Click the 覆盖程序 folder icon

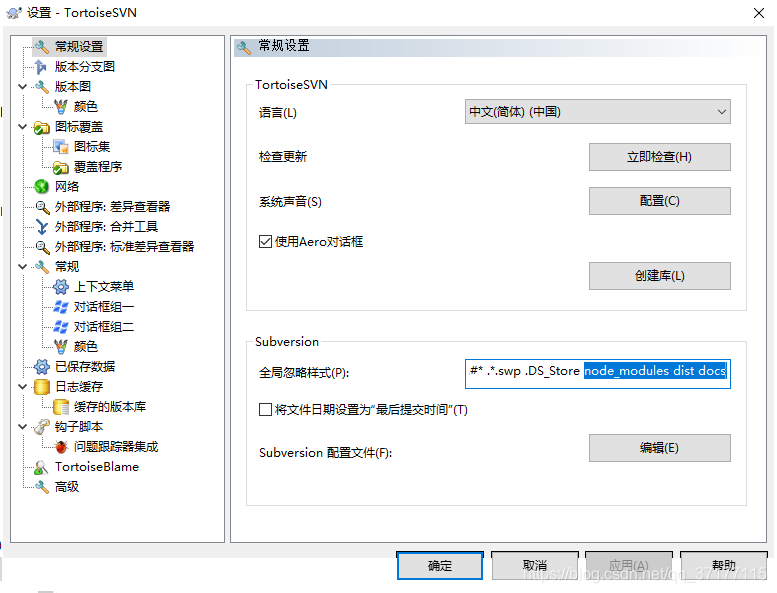(x=61, y=167)
